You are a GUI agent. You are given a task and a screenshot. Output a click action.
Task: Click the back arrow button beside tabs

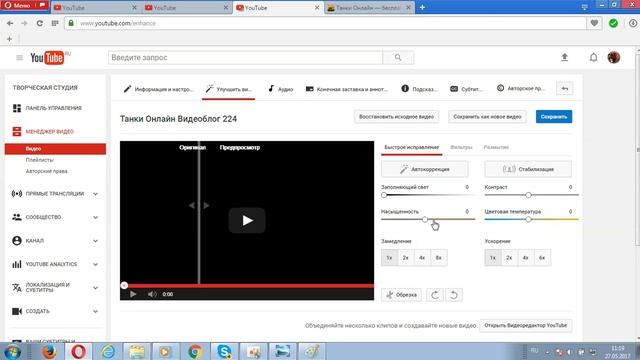[564, 89]
